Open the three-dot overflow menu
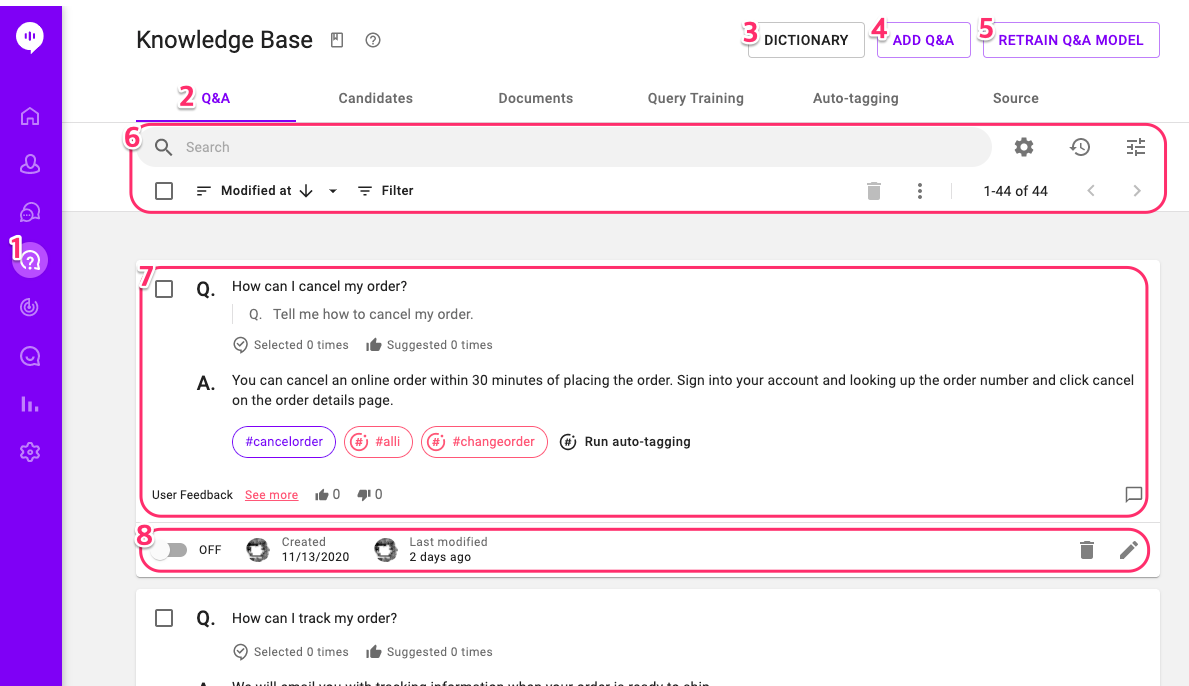The width and height of the screenshot is (1189, 686). [x=919, y=190]
